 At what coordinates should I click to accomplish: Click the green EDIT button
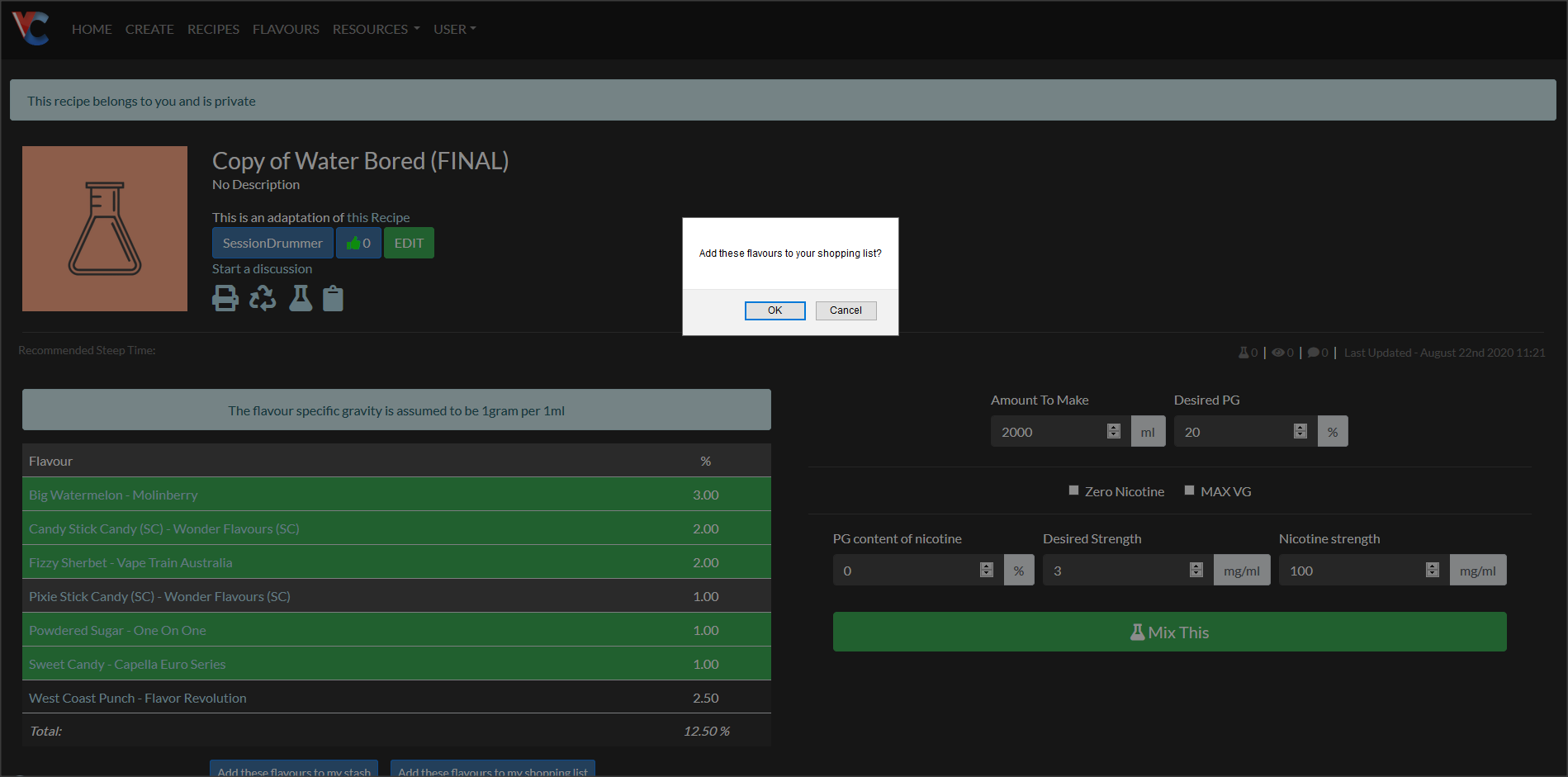[x=409, y=243]
